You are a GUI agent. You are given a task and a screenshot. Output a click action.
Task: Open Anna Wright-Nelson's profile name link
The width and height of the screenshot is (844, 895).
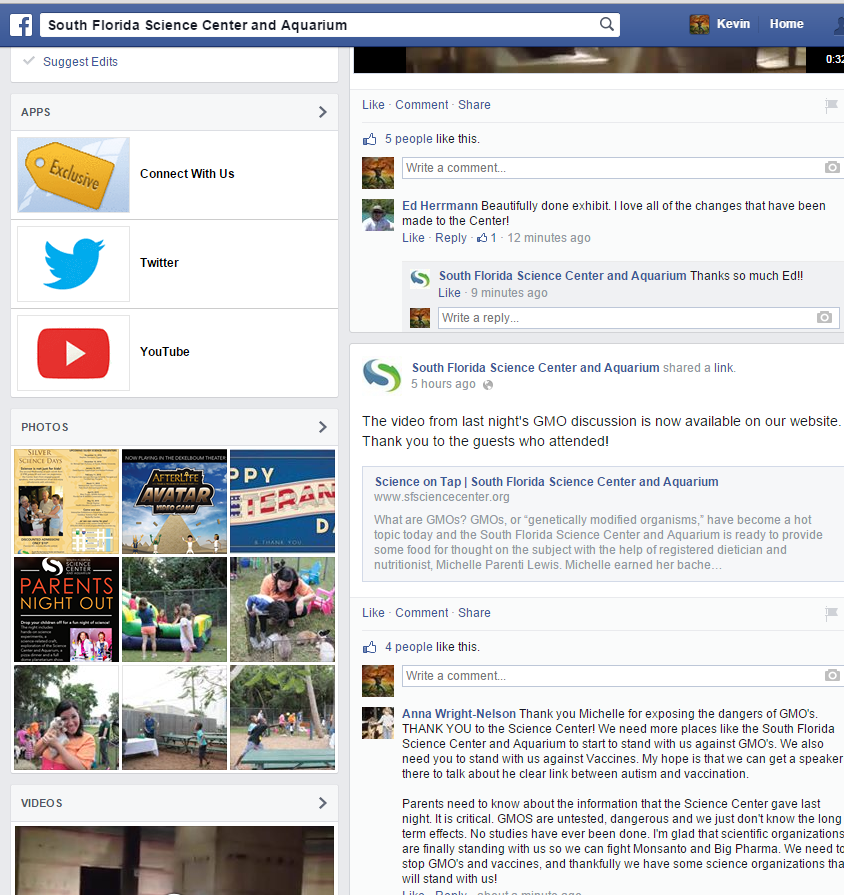[459, 713]
